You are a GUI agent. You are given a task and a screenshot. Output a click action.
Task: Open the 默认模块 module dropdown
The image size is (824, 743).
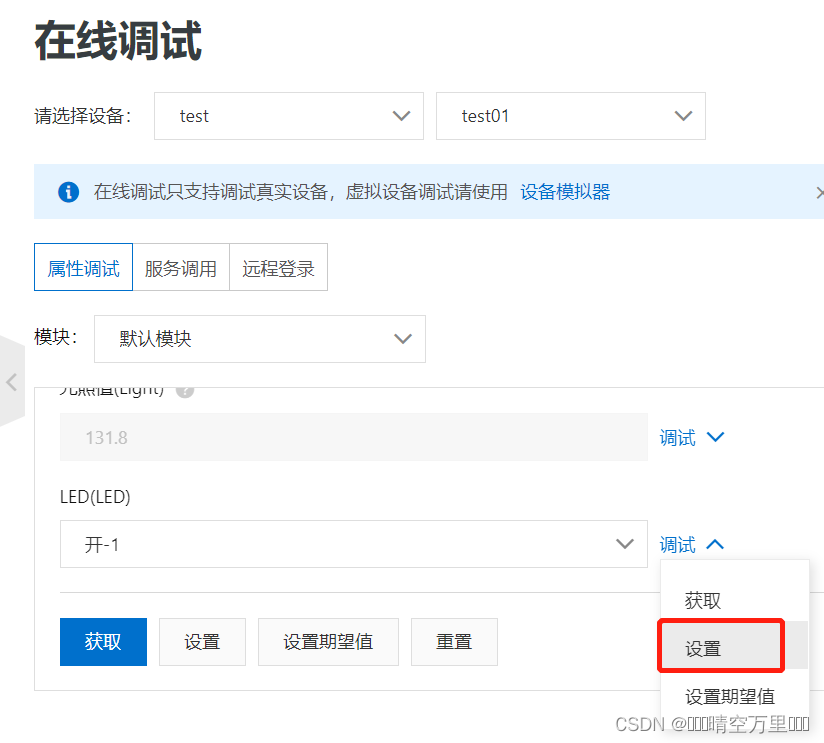(259, 339)
